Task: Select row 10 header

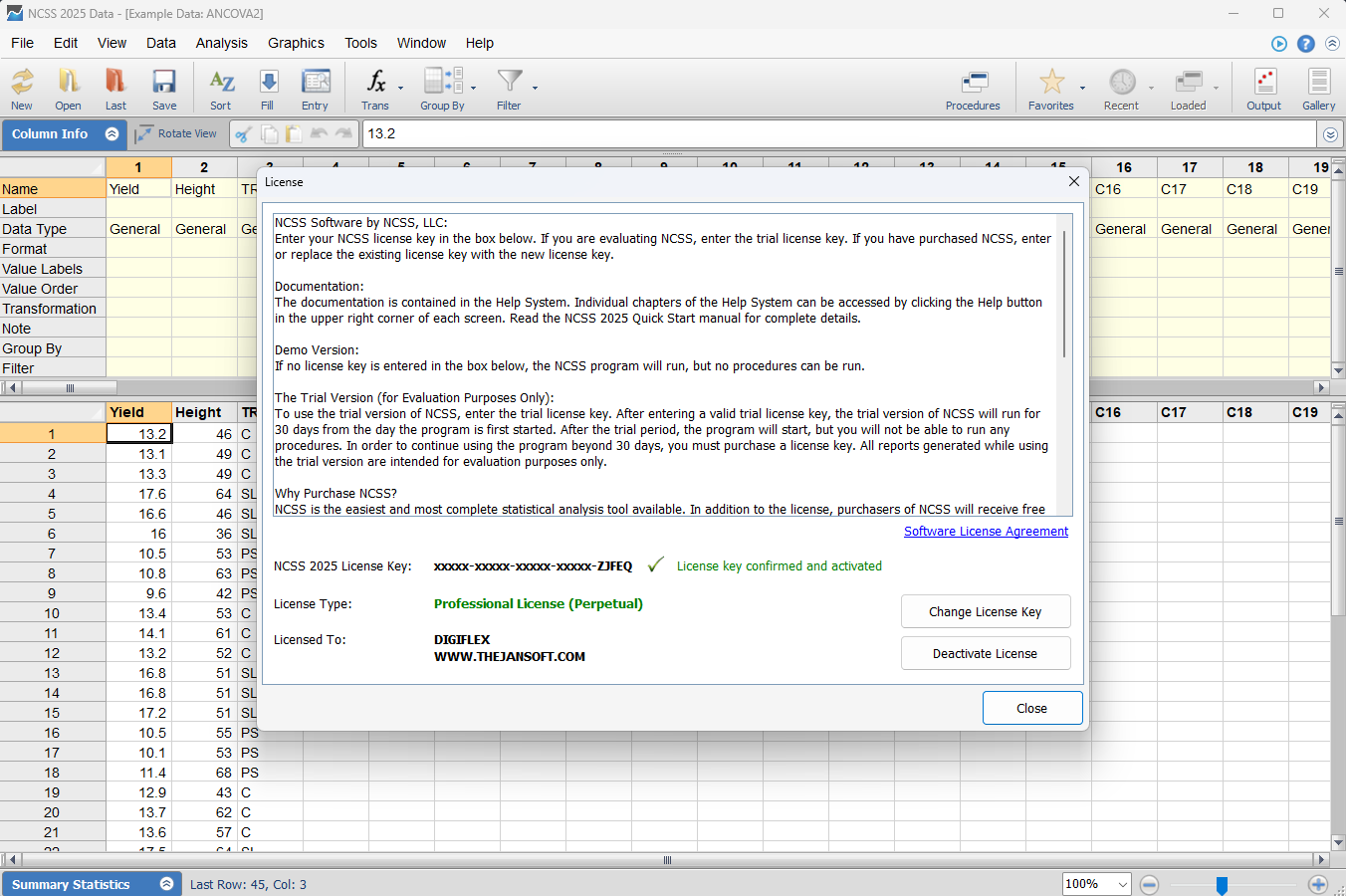Action: 52,613
